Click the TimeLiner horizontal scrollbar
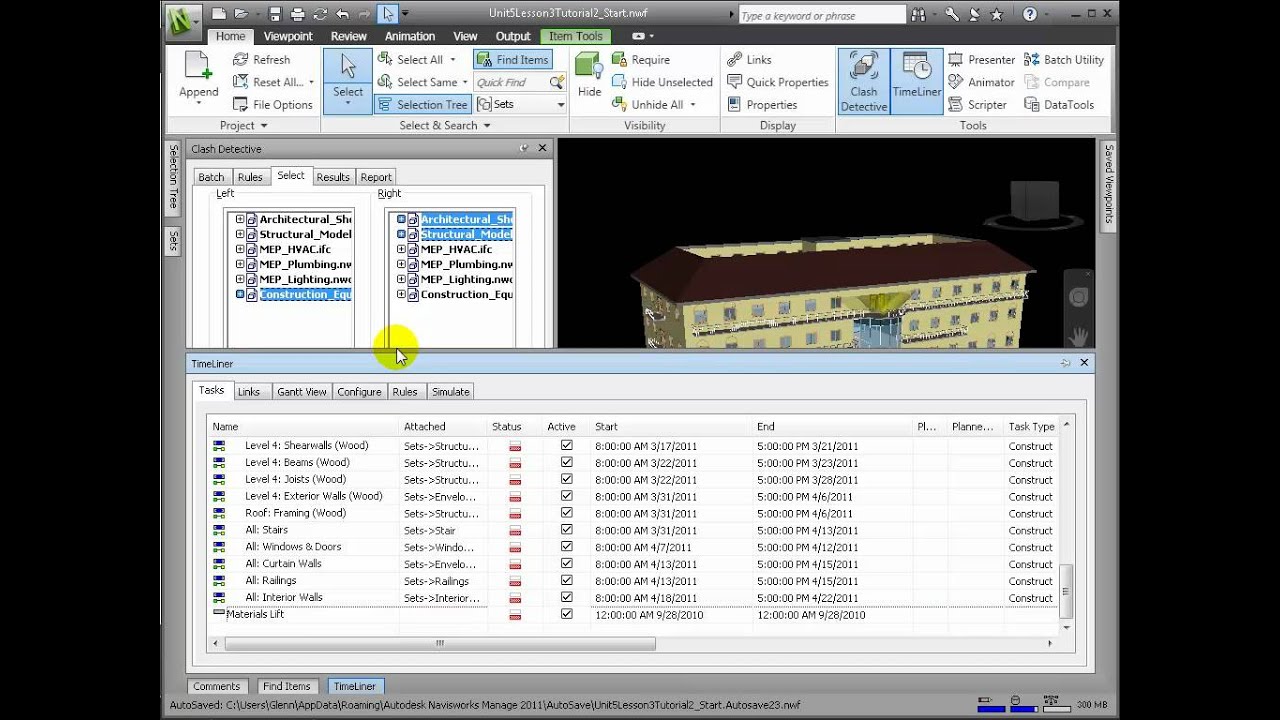The width and height of the screenshot is (1280, 720). 440,643
